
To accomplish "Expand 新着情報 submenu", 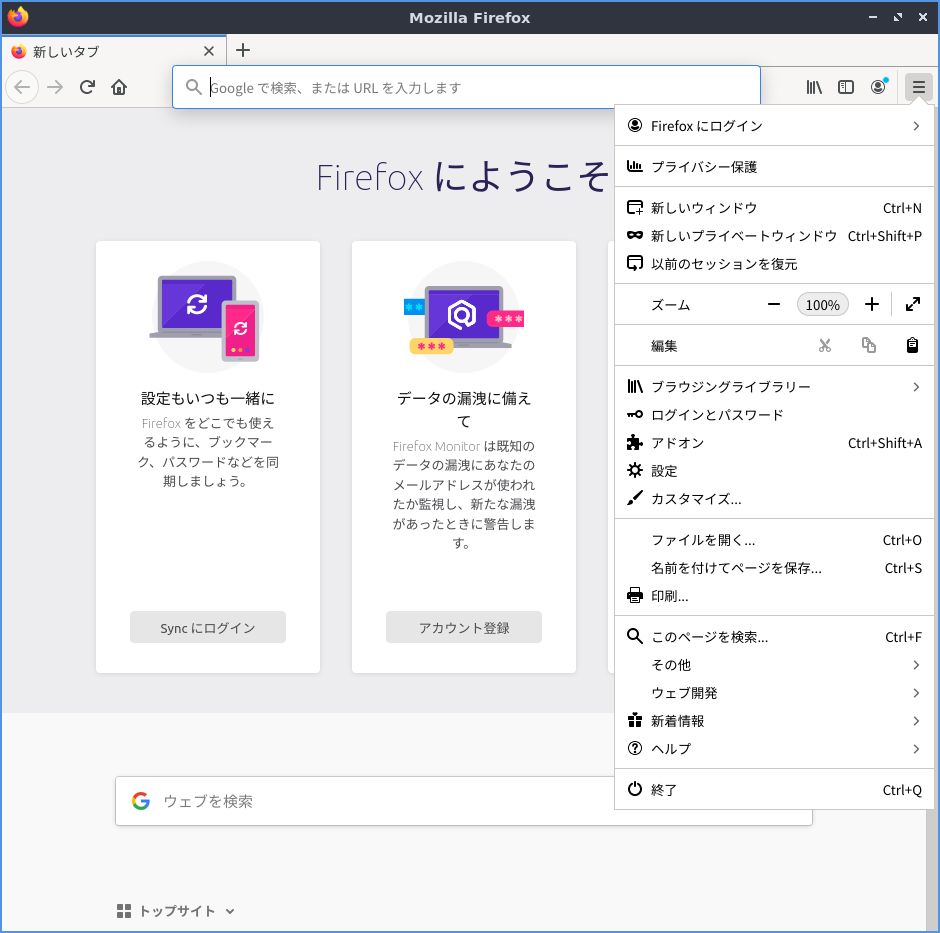I will click(774, 721).
